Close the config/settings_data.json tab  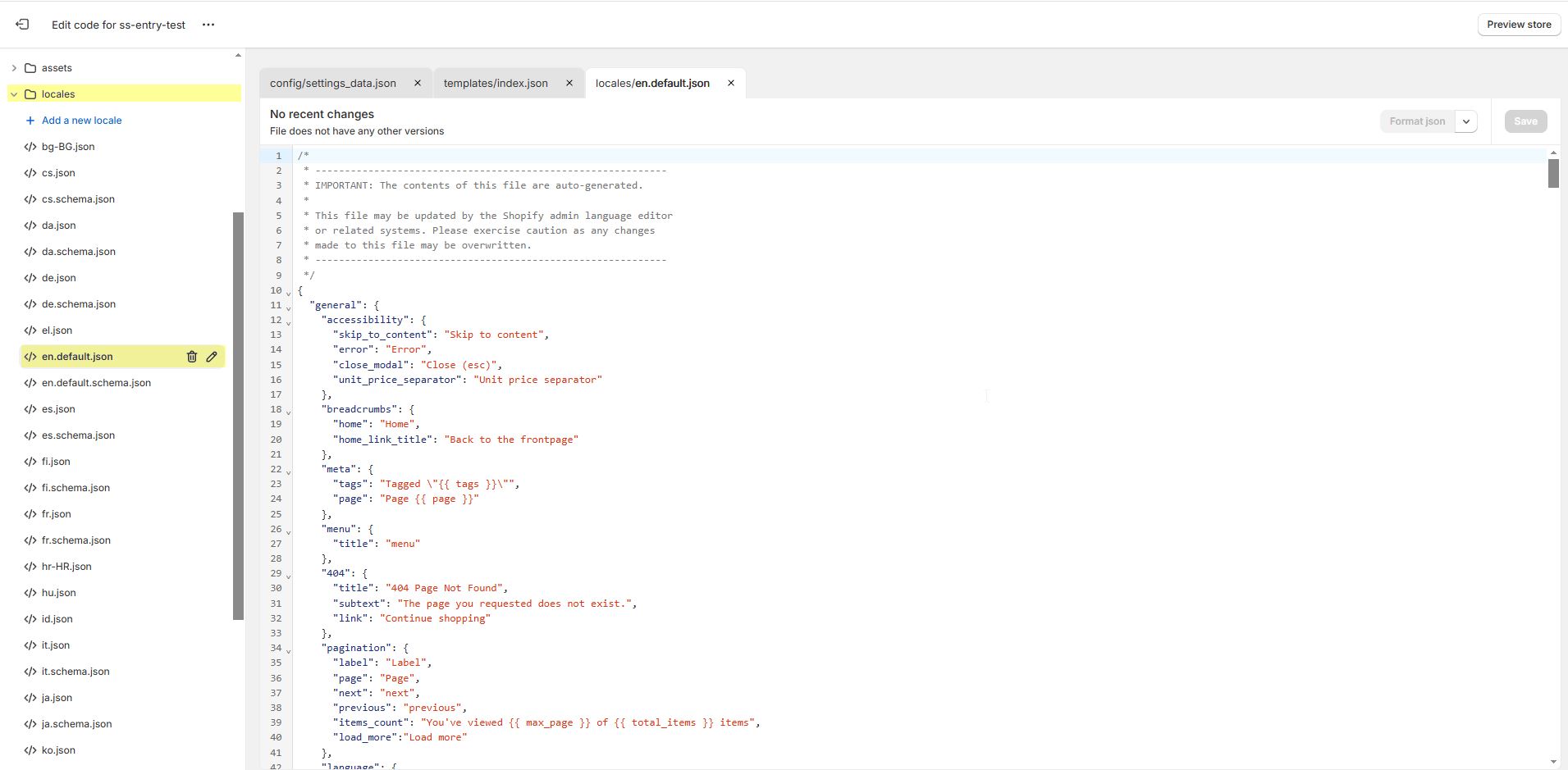coord(418,83)
